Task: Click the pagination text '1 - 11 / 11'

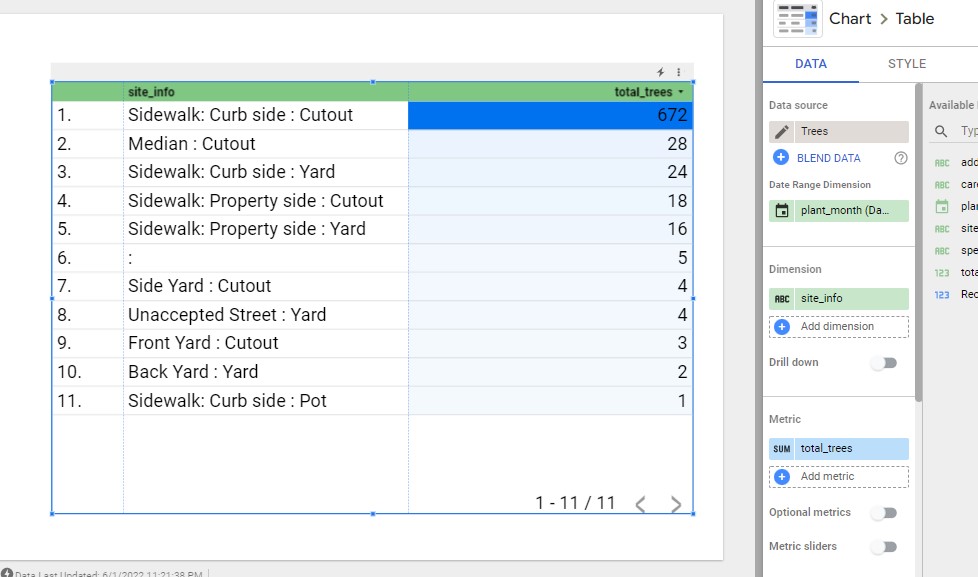Action: pyautogui.click(x=575, y=503)
